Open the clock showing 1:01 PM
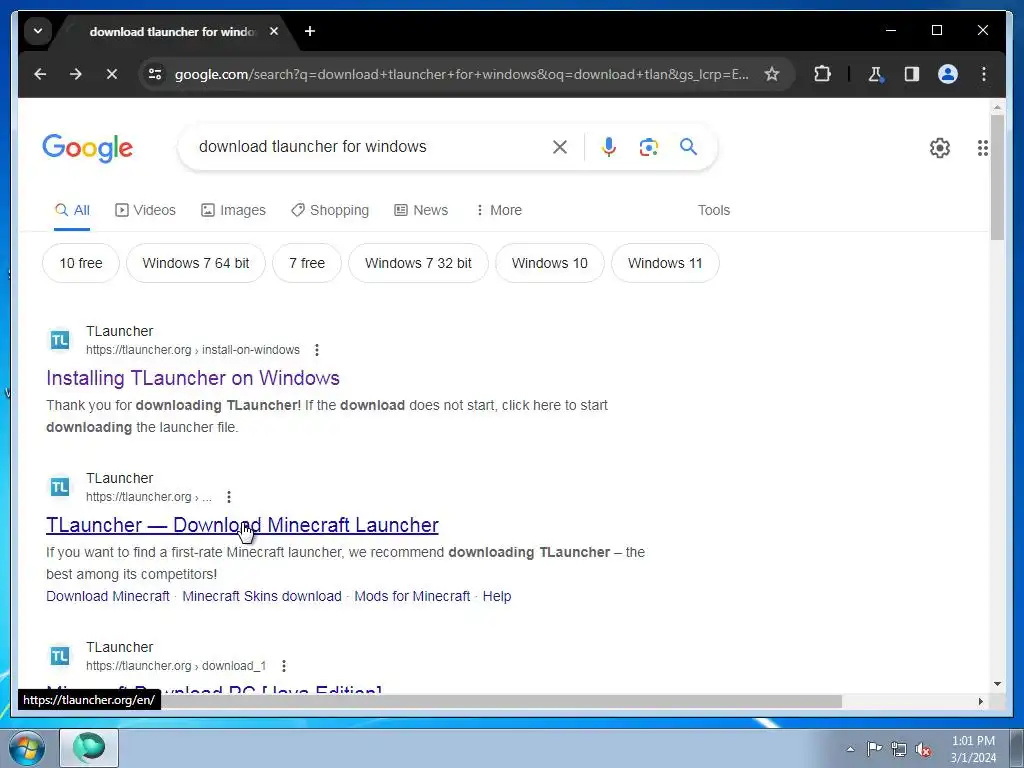Image resolution: width=1024 pixels, height=768 pixels. (973, 749)
